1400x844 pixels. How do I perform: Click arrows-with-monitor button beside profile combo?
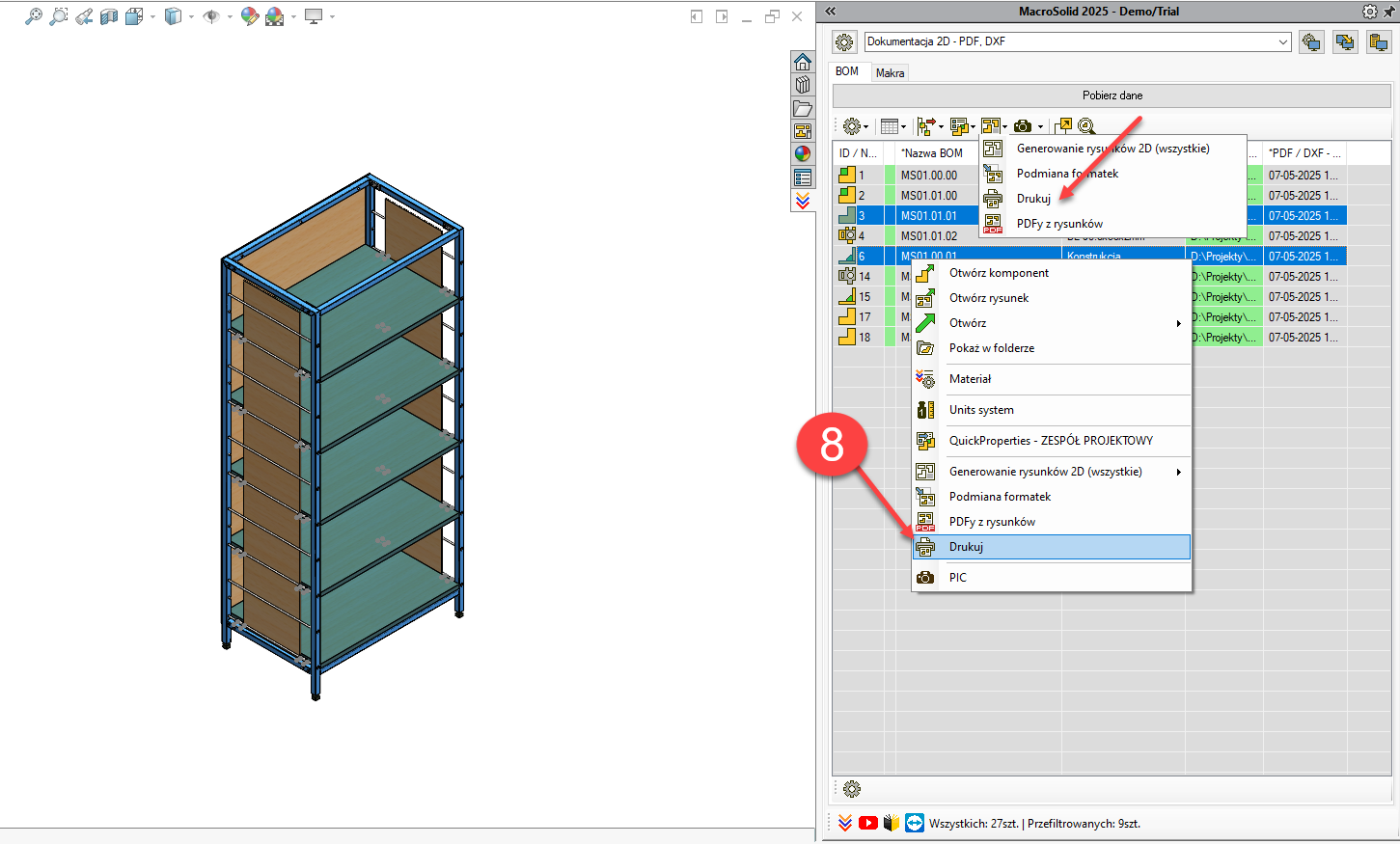coord(1344,42)
